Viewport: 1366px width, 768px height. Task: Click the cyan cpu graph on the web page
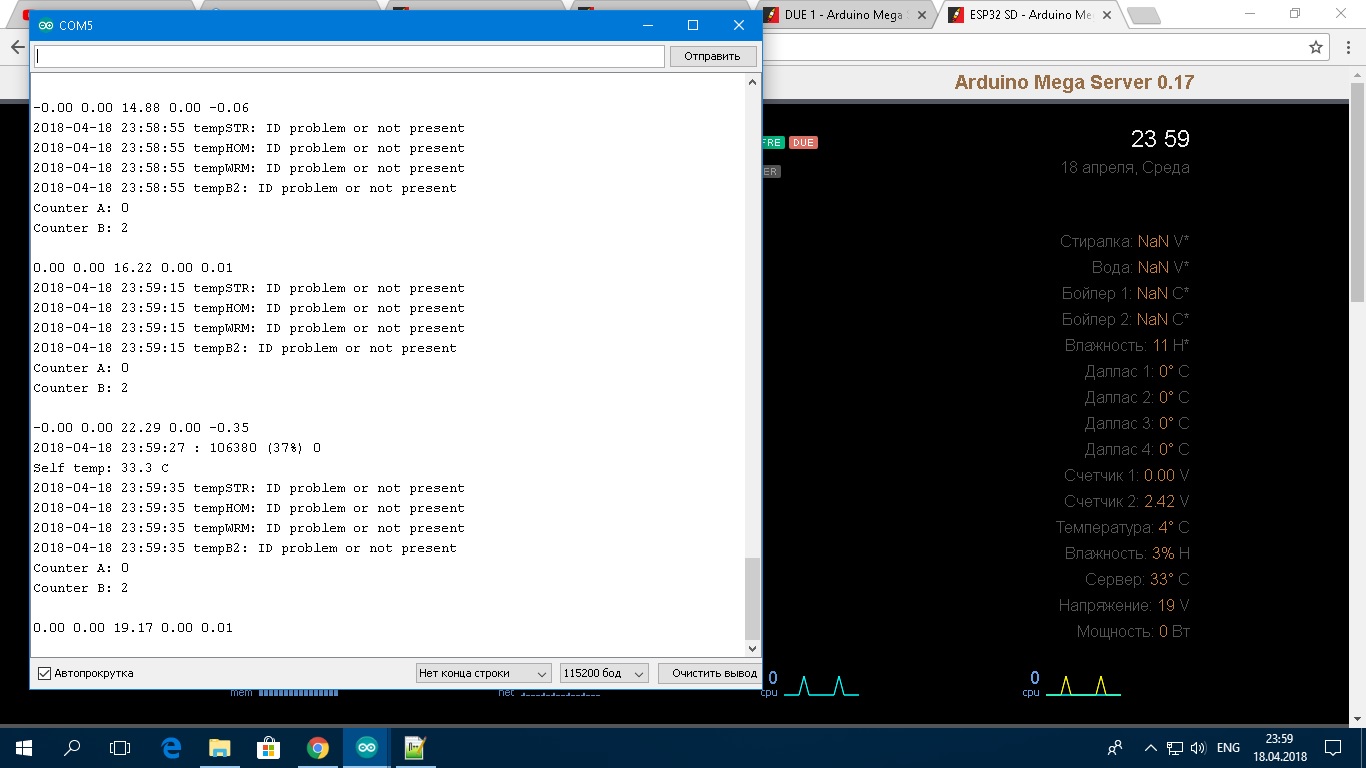coord(820,685)
